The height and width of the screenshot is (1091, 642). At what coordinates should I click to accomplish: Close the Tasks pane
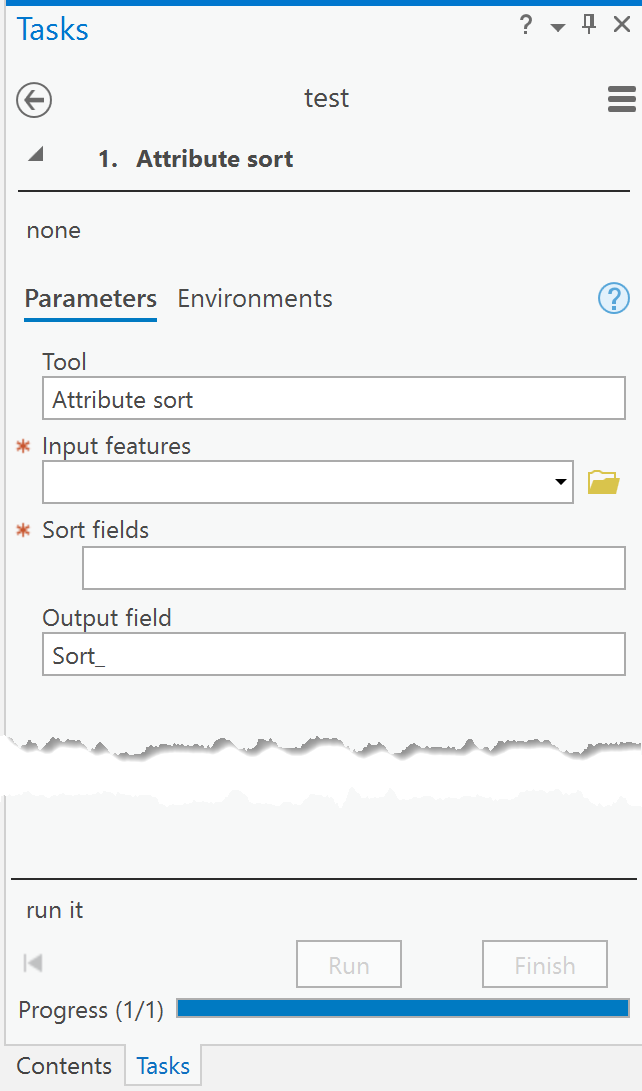(x=621, y=26)
